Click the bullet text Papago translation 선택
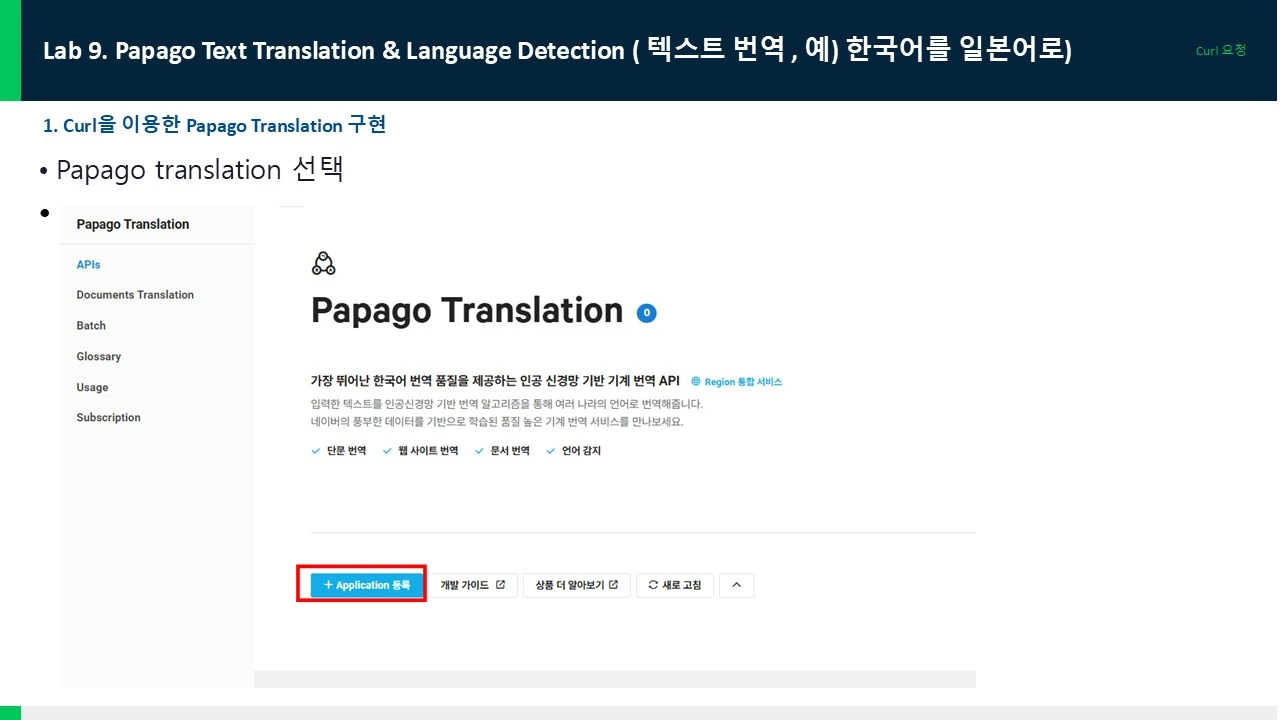The width and height of the screenshot is (1280, 720). tap(200, 170)
